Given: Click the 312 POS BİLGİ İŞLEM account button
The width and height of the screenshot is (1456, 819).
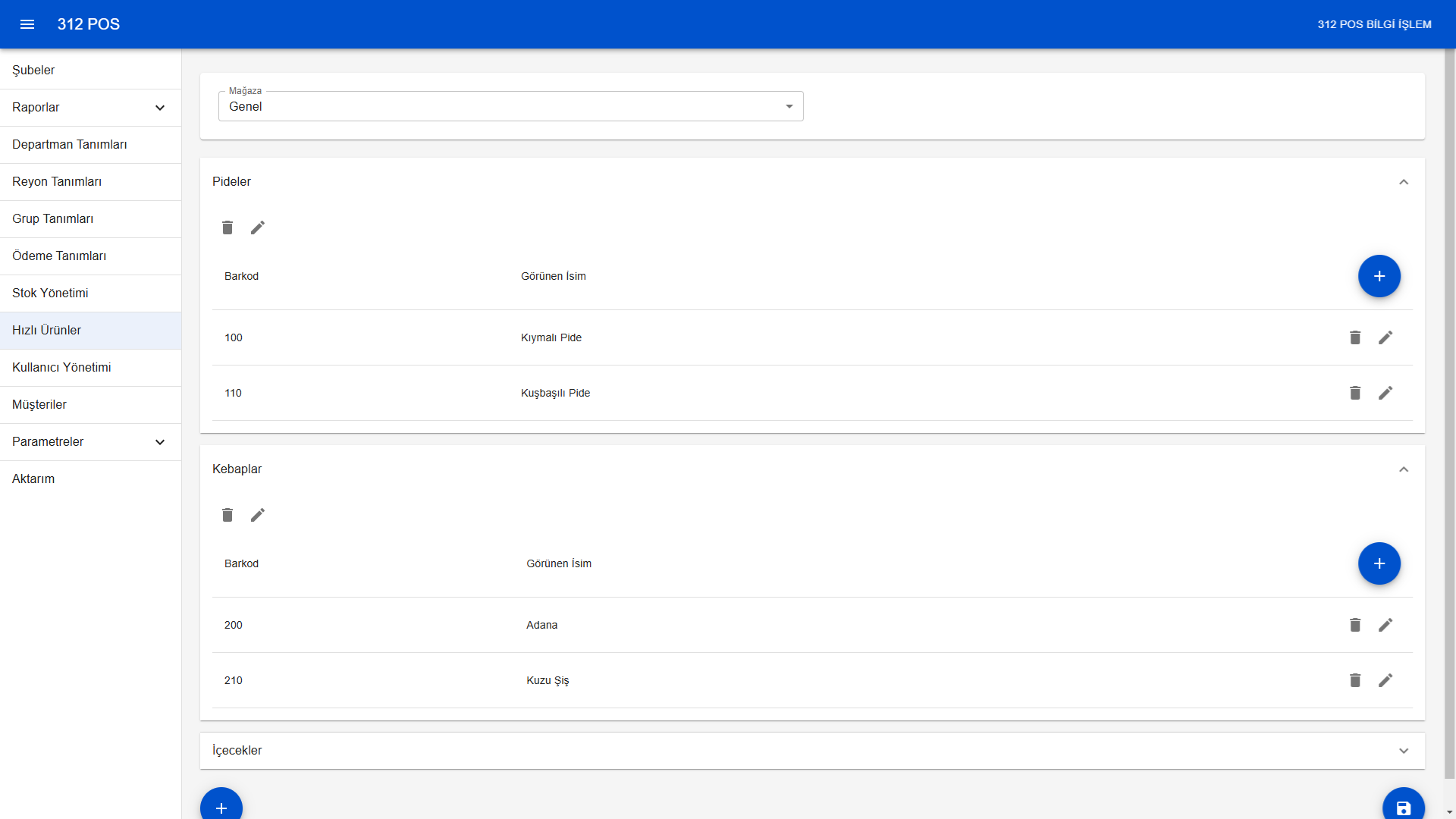Looking at the screenshot, I should 1374,24.
